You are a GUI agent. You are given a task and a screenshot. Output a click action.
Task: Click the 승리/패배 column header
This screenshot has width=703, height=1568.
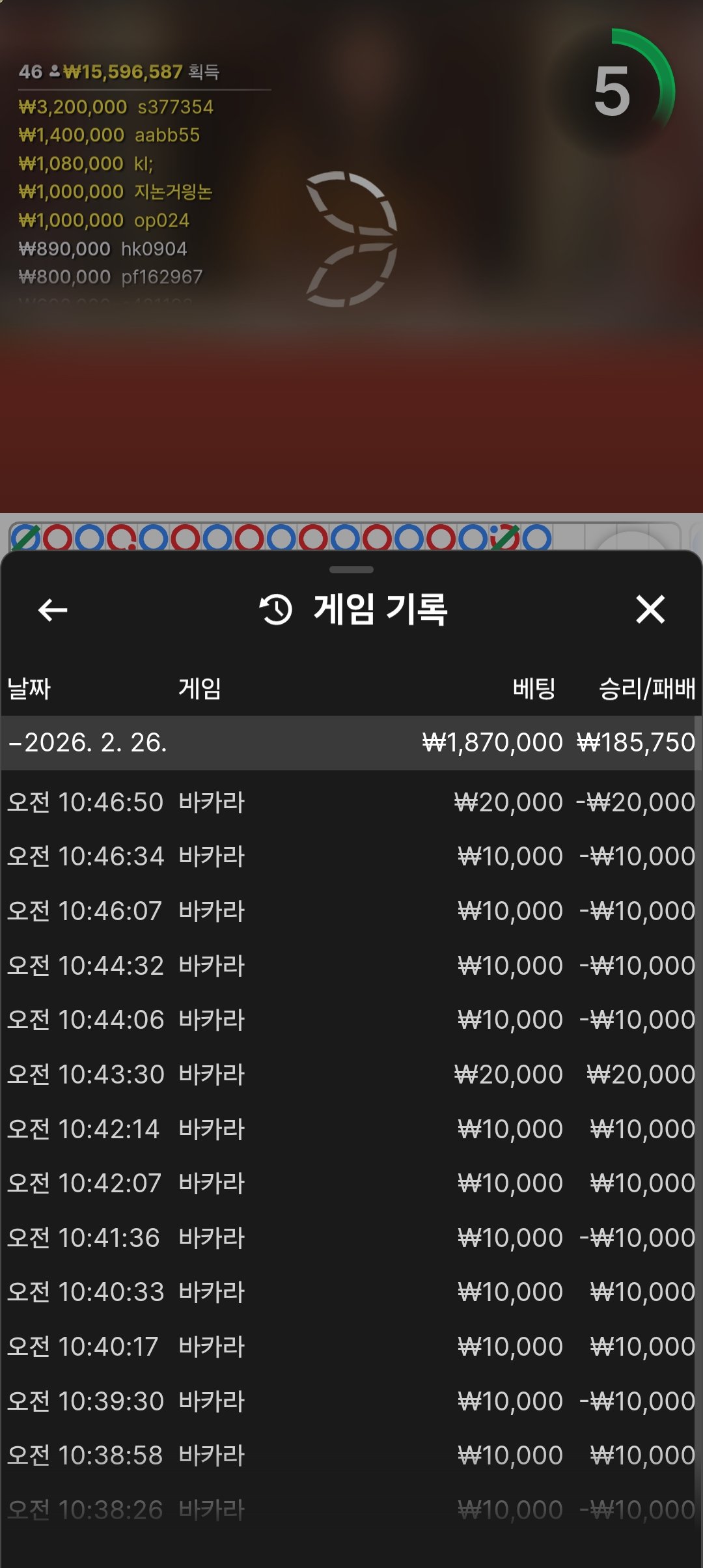pos(646,688)
